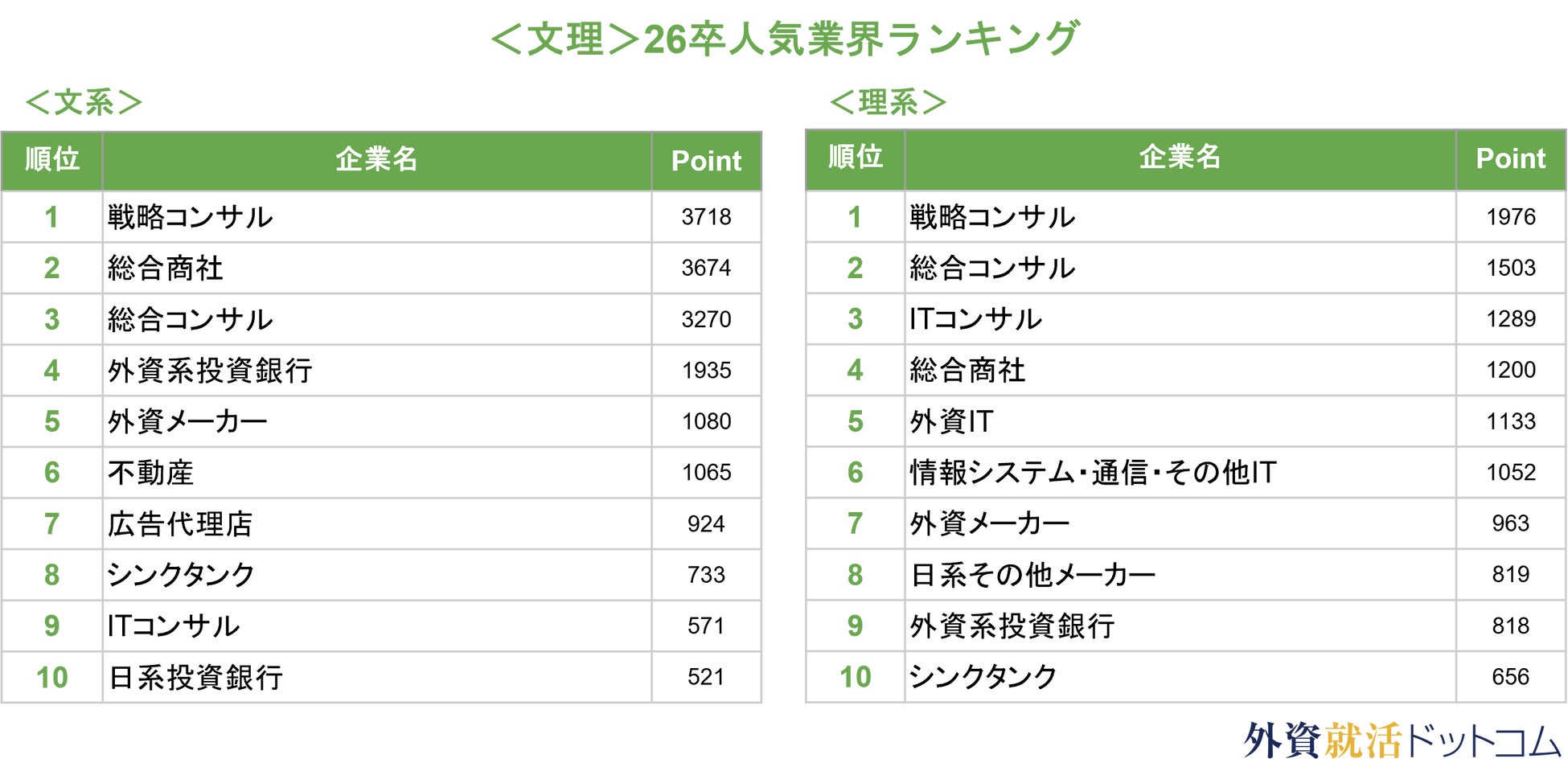1568x767 pixels.
Task: Click 日系その他メーカー in the 理系 table
Action: coord(1032,575)
